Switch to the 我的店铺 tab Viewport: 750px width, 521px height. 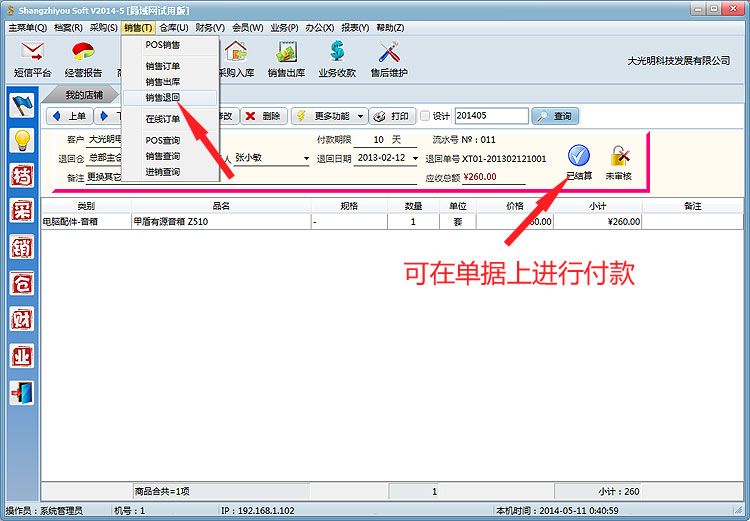tap(86, 95)
